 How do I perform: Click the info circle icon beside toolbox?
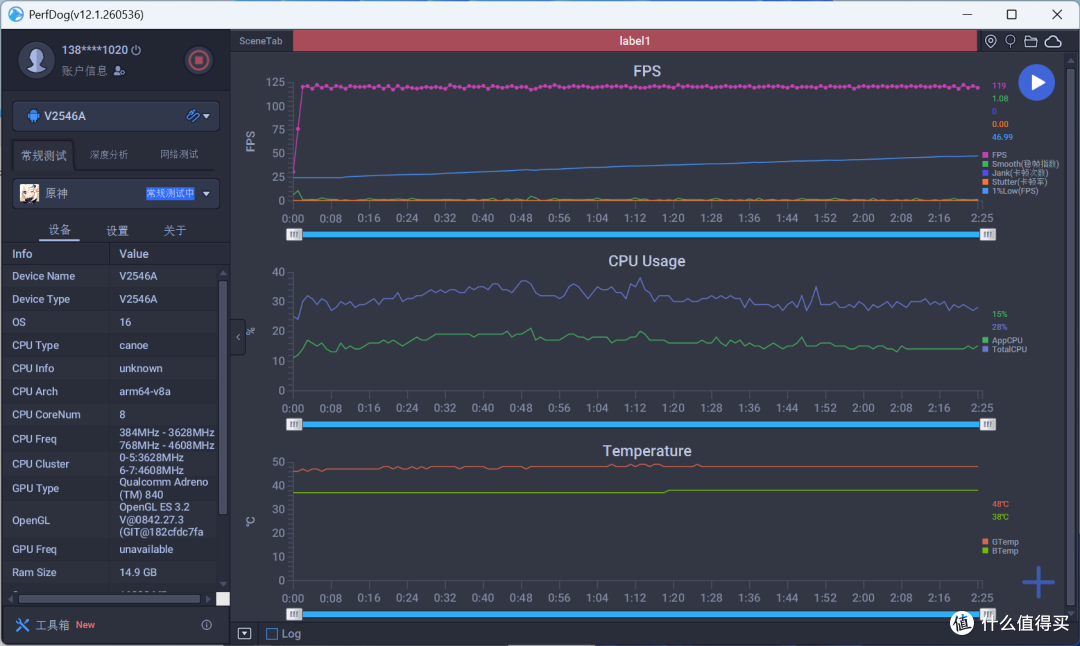[x=206, y=625]
